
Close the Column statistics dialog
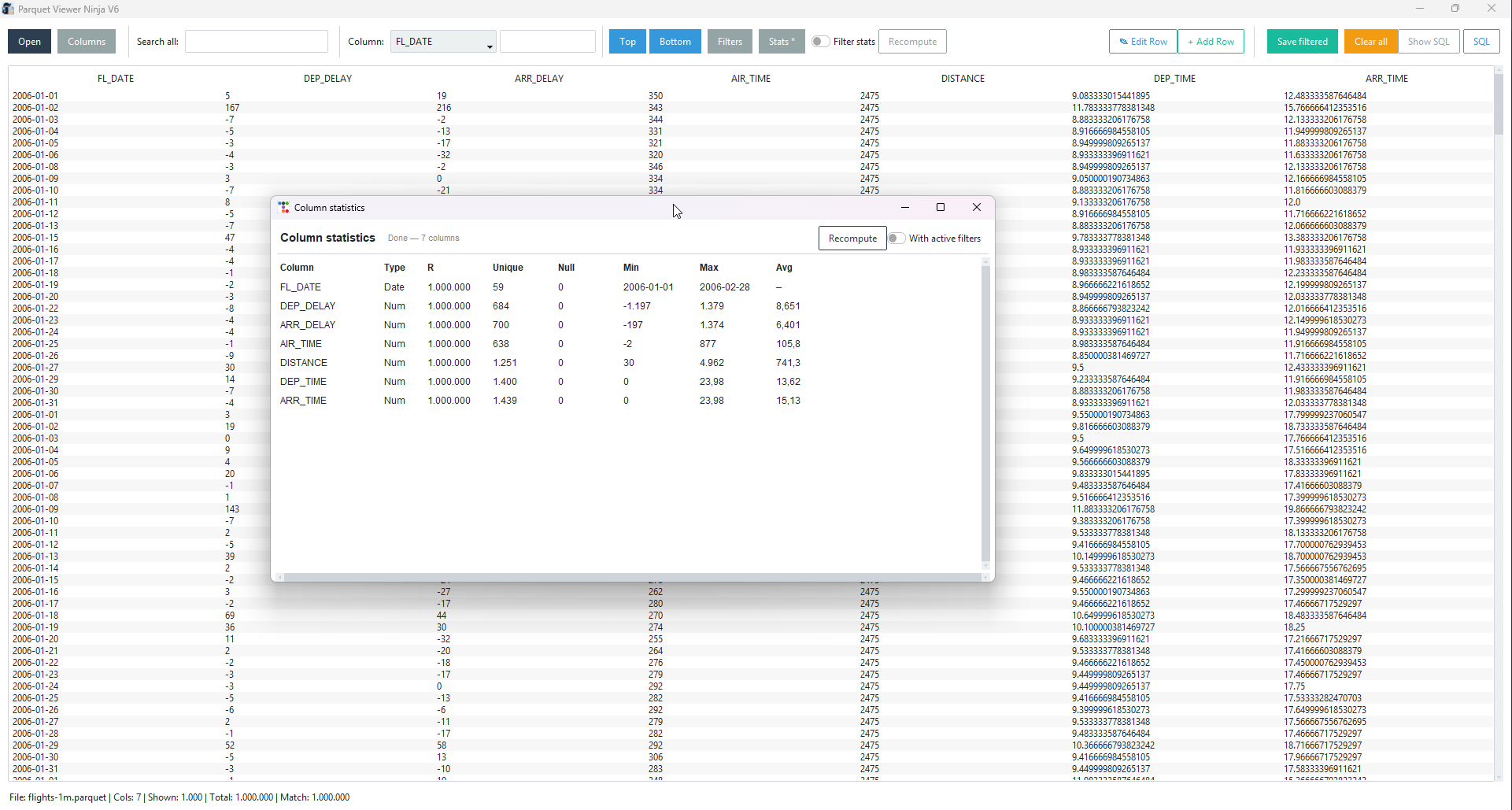click(x=977, y=208)
